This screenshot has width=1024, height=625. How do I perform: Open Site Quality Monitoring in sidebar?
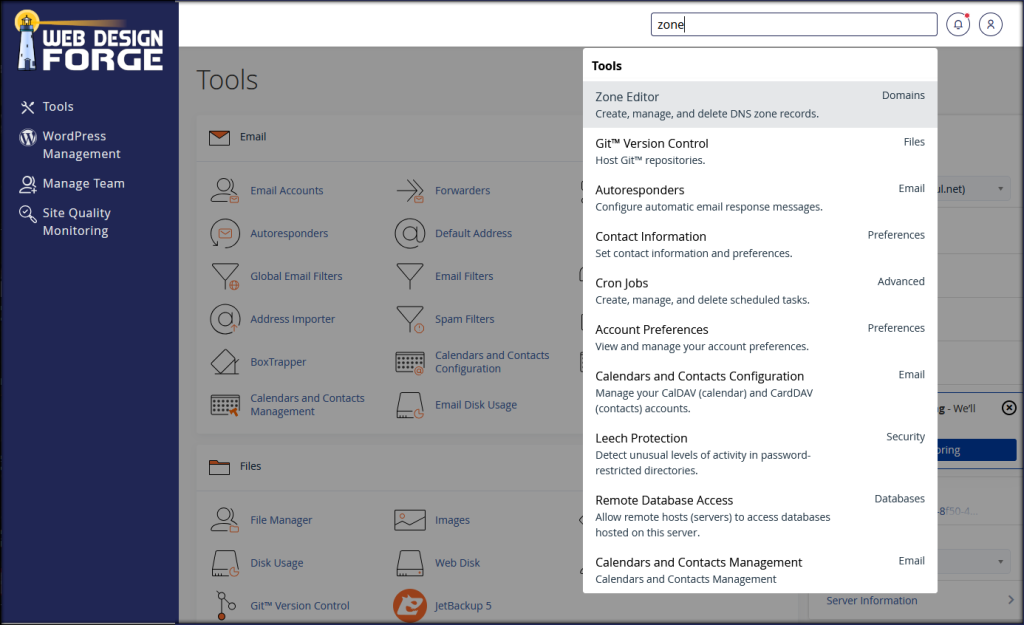point(76,222)
